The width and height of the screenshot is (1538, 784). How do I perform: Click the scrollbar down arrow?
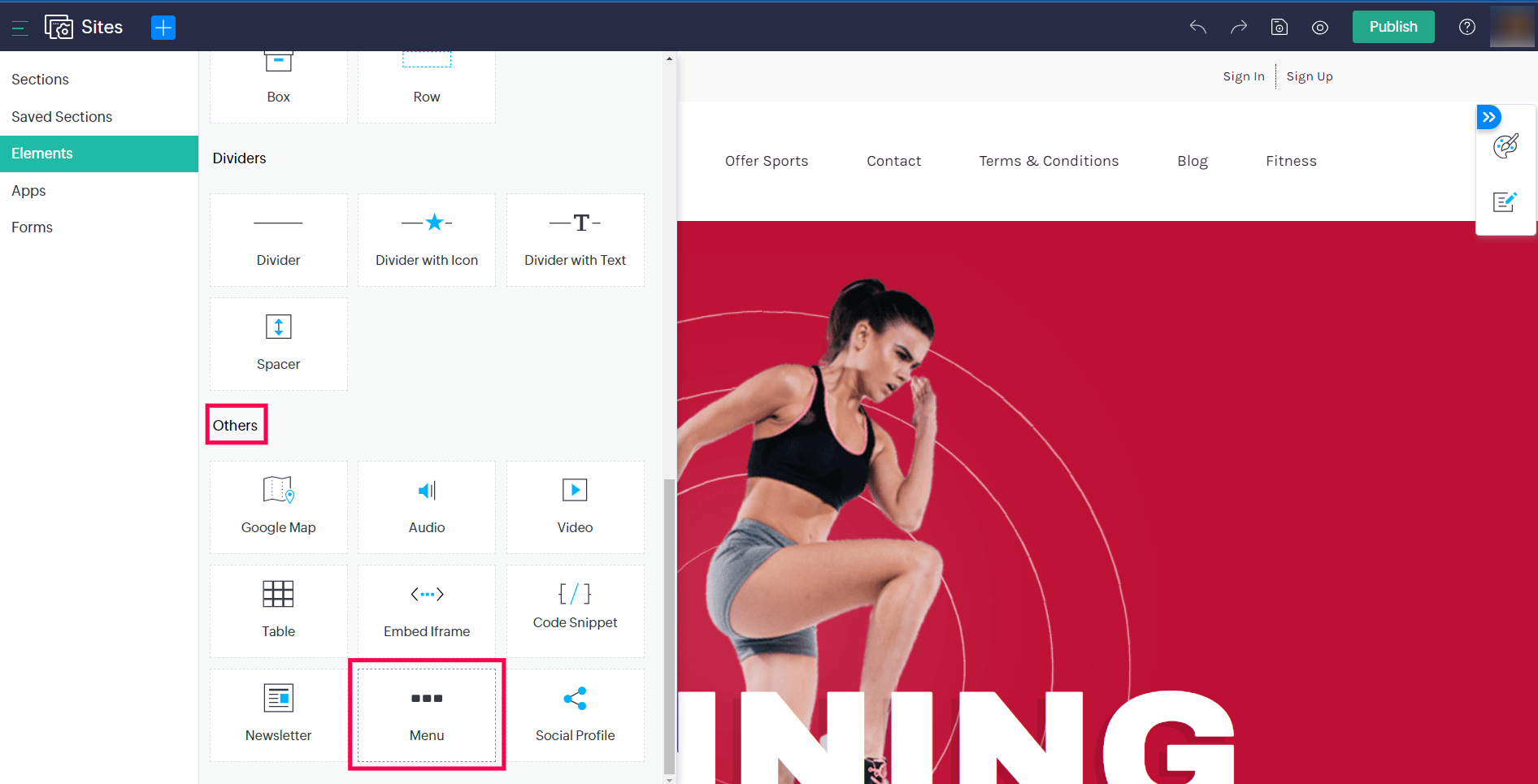pyautogui.click(x=669, y=779)
